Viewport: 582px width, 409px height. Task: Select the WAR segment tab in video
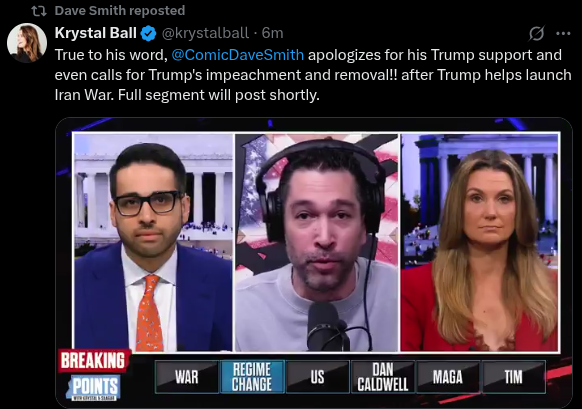pyautogui.click(x=187, y=377)
